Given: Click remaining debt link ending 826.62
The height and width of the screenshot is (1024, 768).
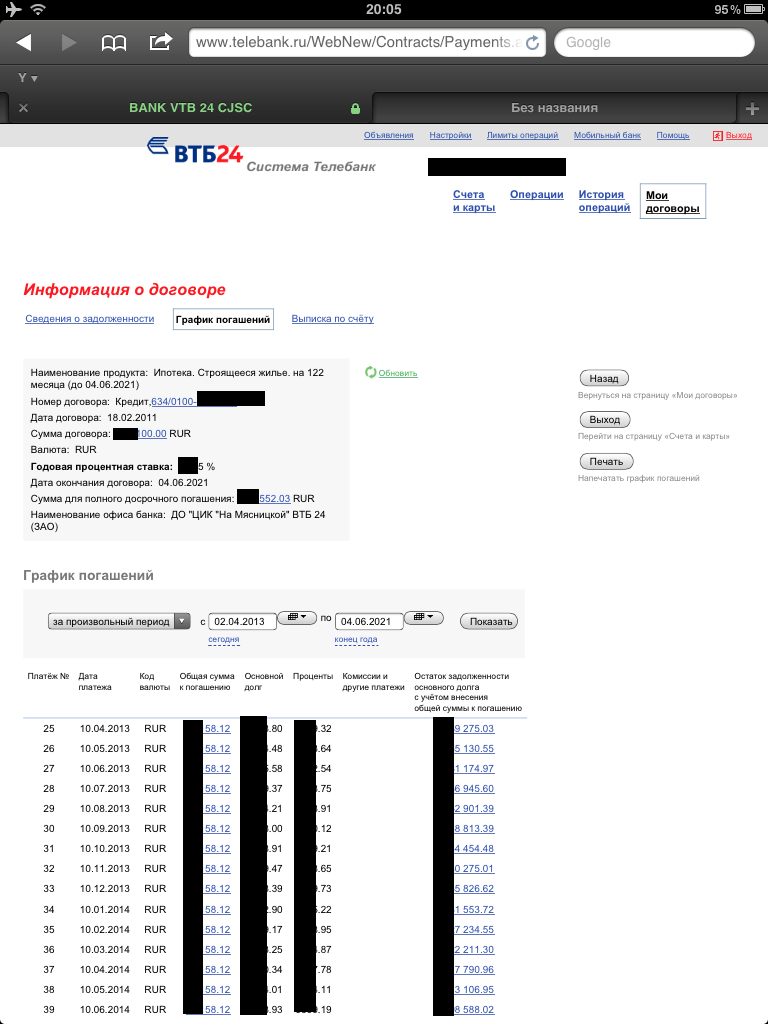Looking at the screenshot, I should tap(474, 888).
